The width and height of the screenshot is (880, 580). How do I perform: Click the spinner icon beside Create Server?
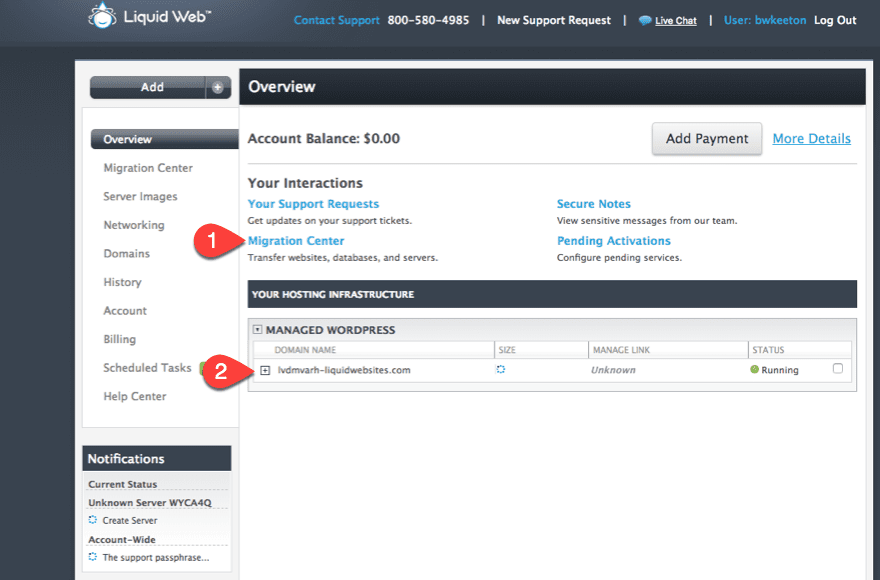pos(93,520)
